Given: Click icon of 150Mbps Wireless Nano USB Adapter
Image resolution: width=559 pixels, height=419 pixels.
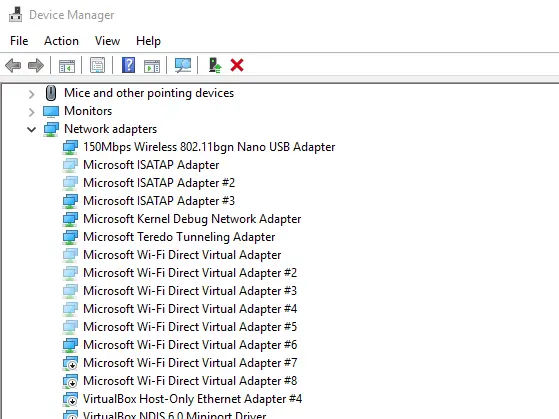Looking at the screenshot, I should [x=70, y=147].
